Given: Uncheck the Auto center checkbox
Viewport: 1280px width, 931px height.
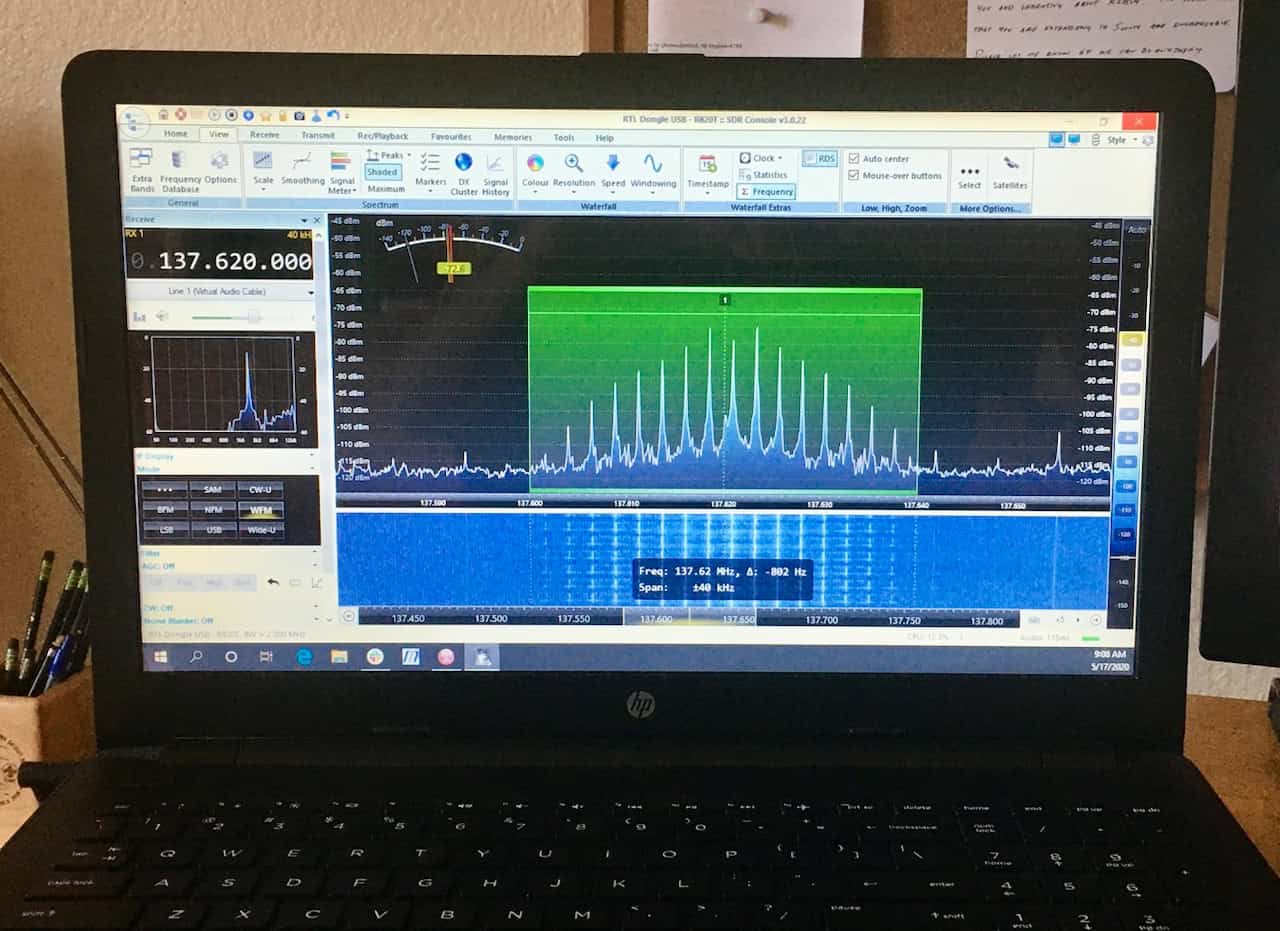Looking at the screenshot, I should tap(853, 158).
